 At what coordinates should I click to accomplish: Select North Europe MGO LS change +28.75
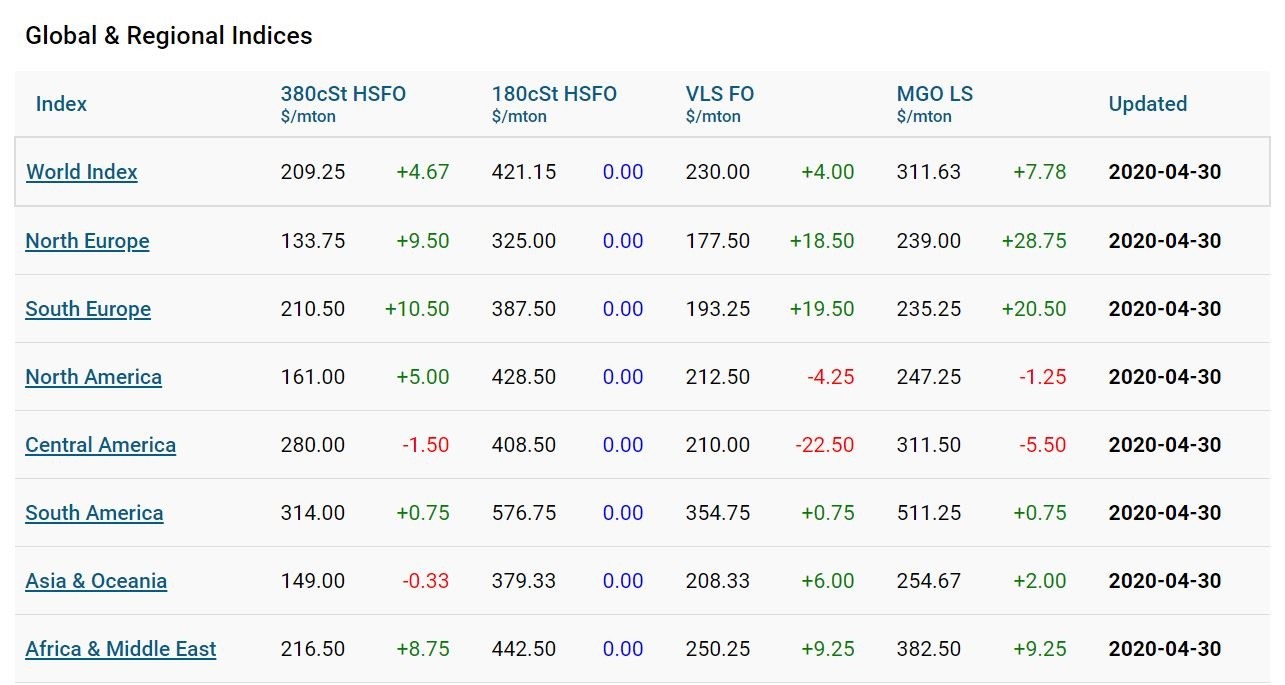coord(1034,241)
